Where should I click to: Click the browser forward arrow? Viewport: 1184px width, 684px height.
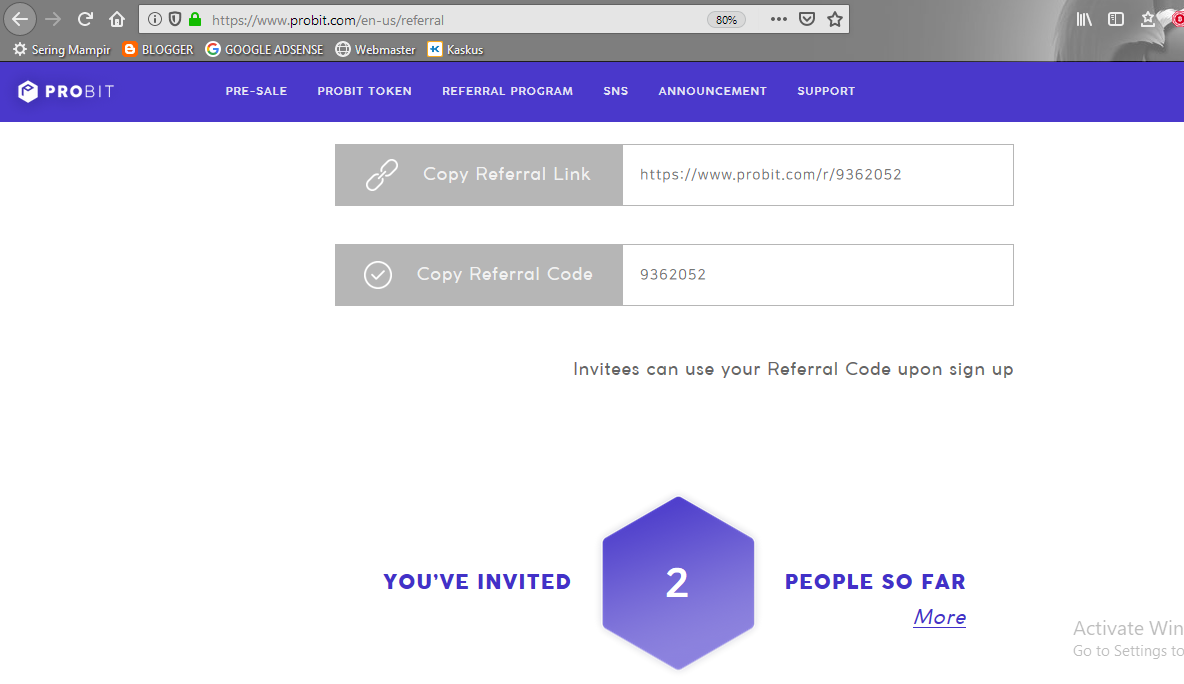pos(53,20)
